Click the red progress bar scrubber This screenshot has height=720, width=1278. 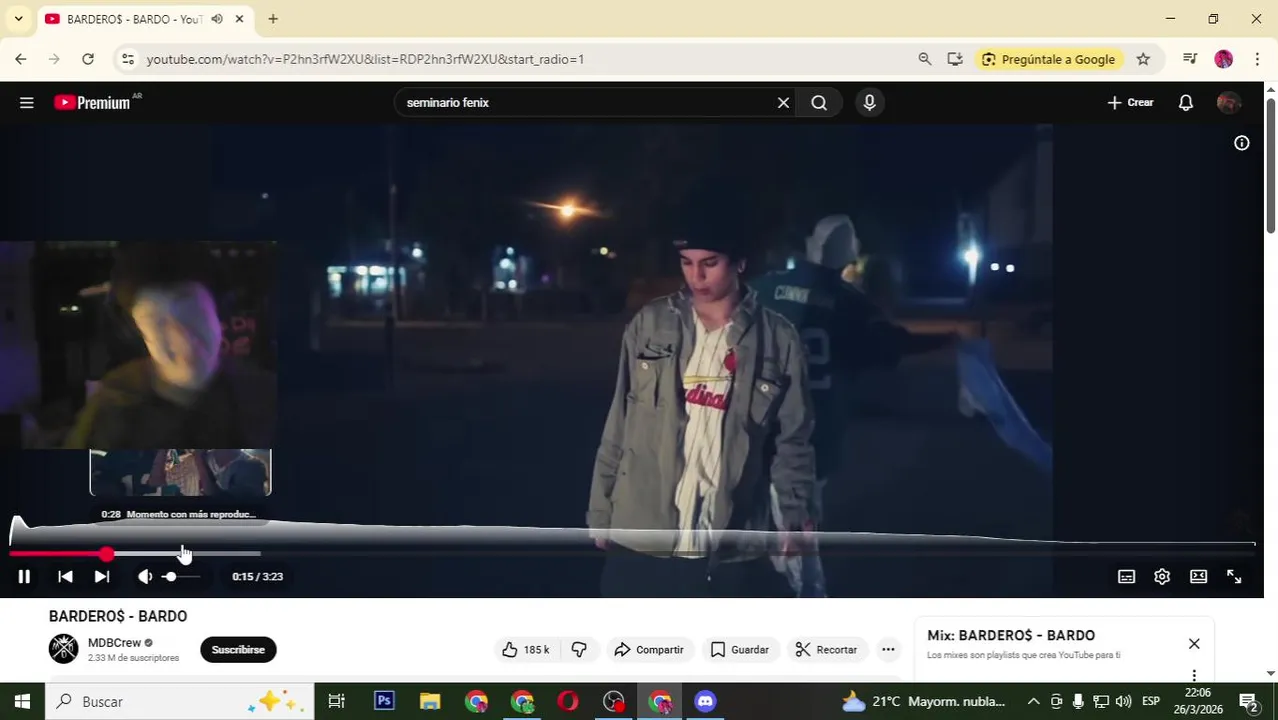(x=107, y=553)
